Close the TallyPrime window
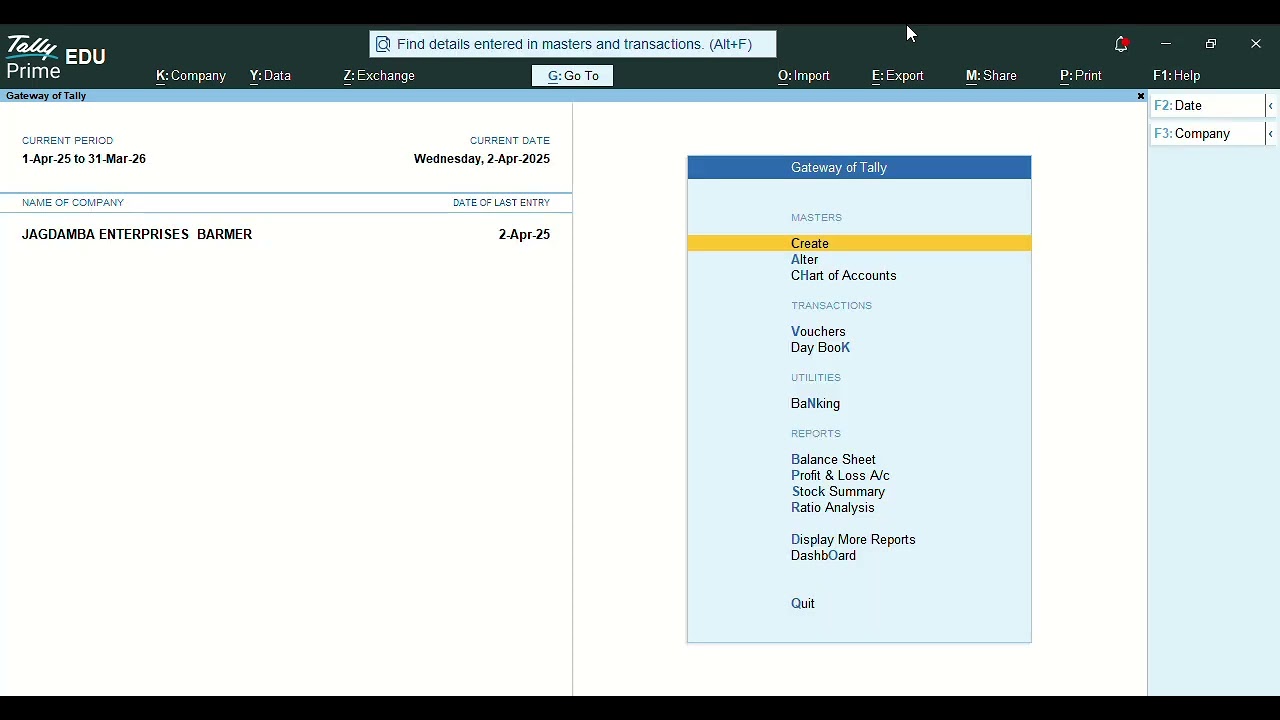Screen dimensions: 1280x720 tap(1257, 44)
